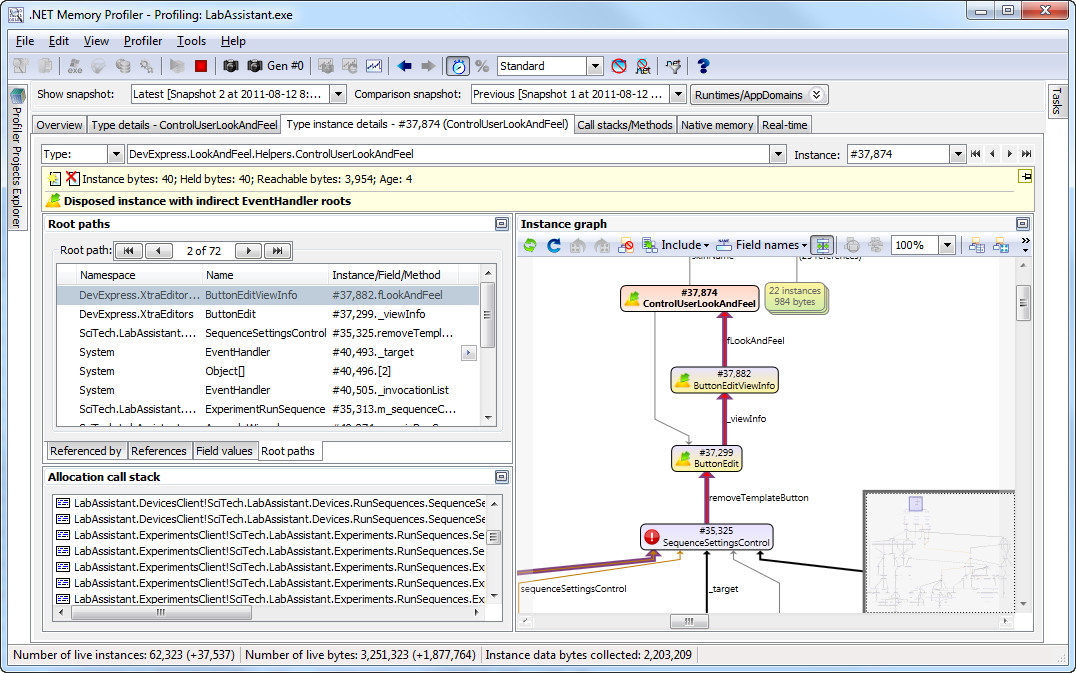1076x673 pixels.
Task: Open the type name ControlUserLookAndFeel dropdown
Action: [x=777, y=154]
